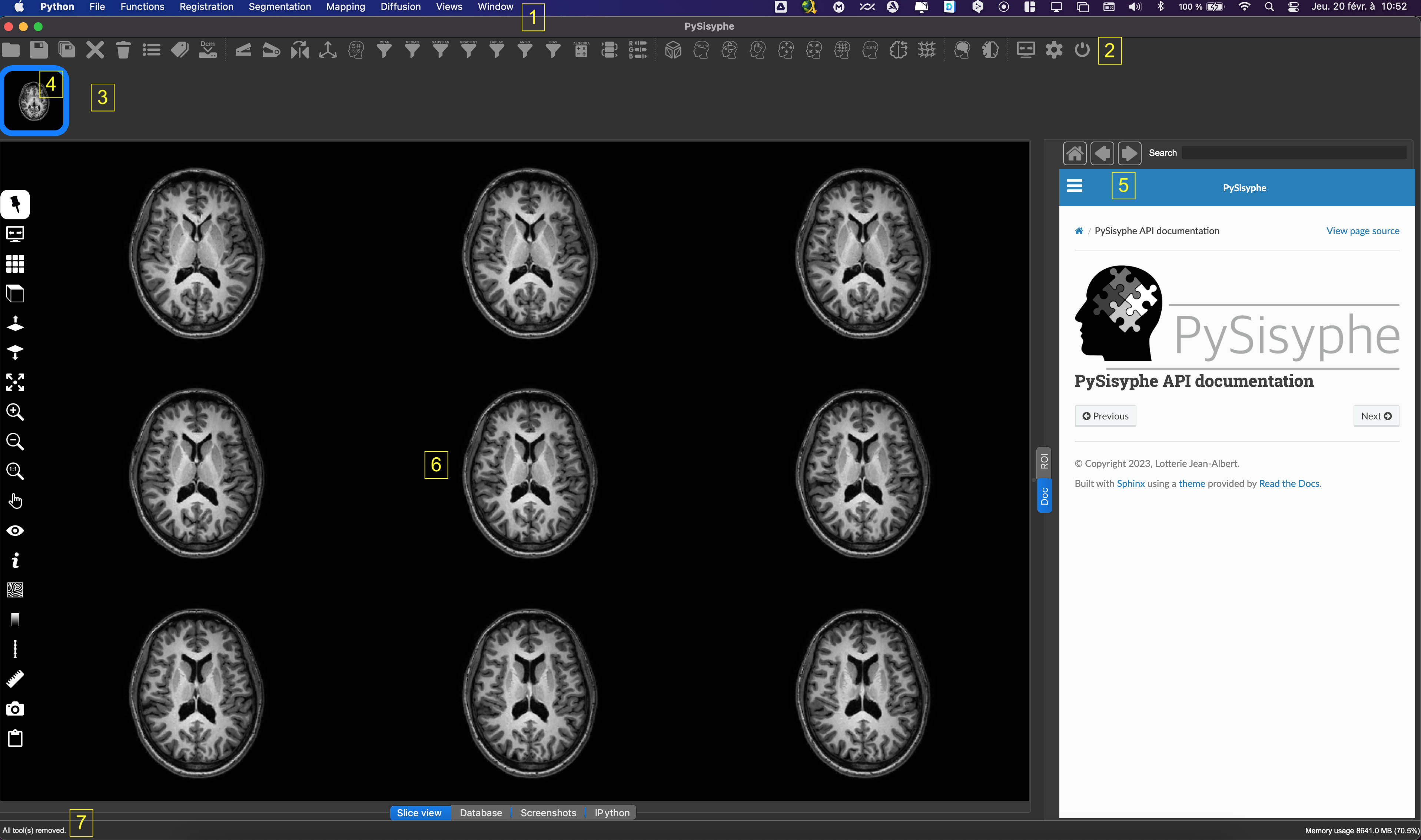This screenshot has height=840, width=1421.
Task: Click the zoom in magnifier
Action: pyautogui.click(x=15, y=412)
